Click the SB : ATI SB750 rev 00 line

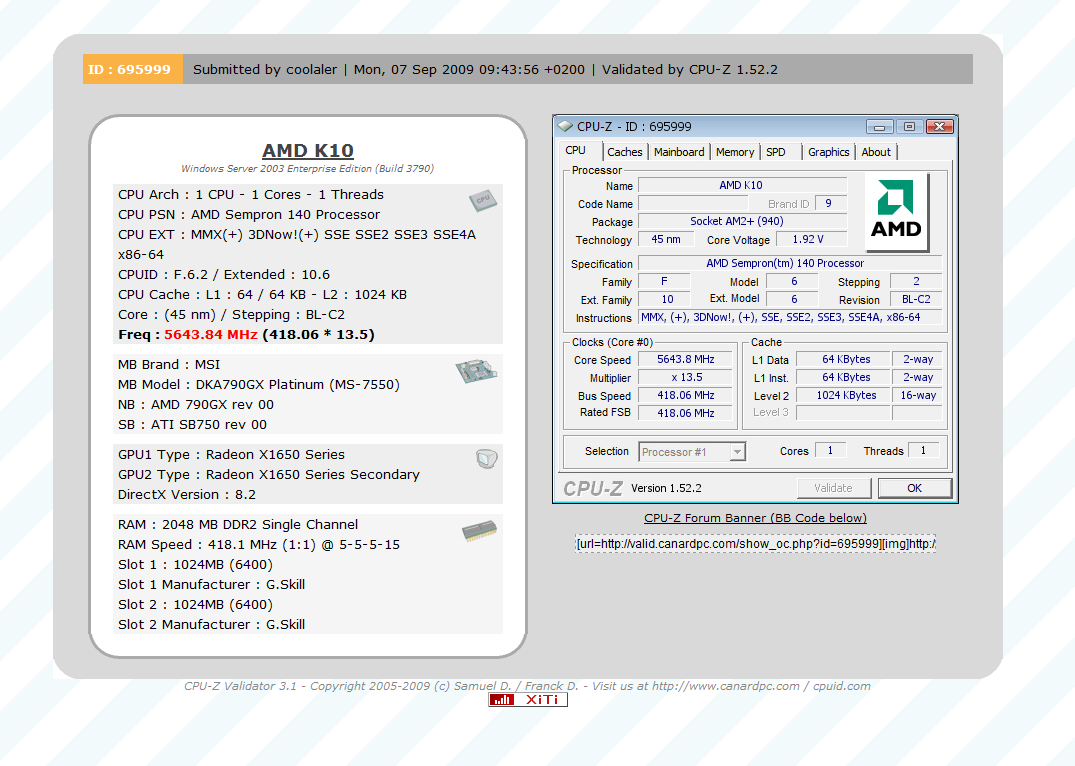click(x=192, y=424)
